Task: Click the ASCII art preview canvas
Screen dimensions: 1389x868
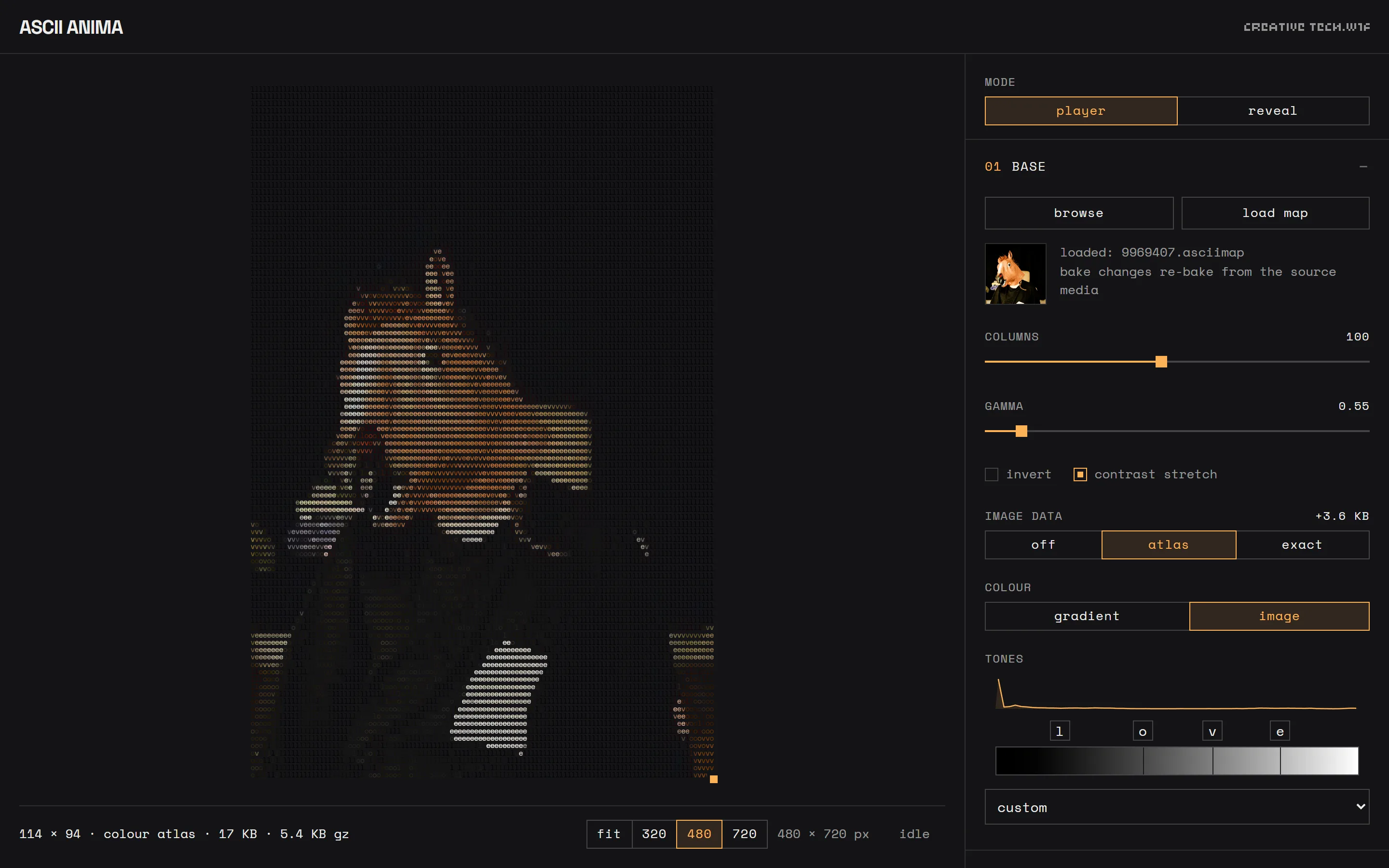Action: tap(482, 432)
